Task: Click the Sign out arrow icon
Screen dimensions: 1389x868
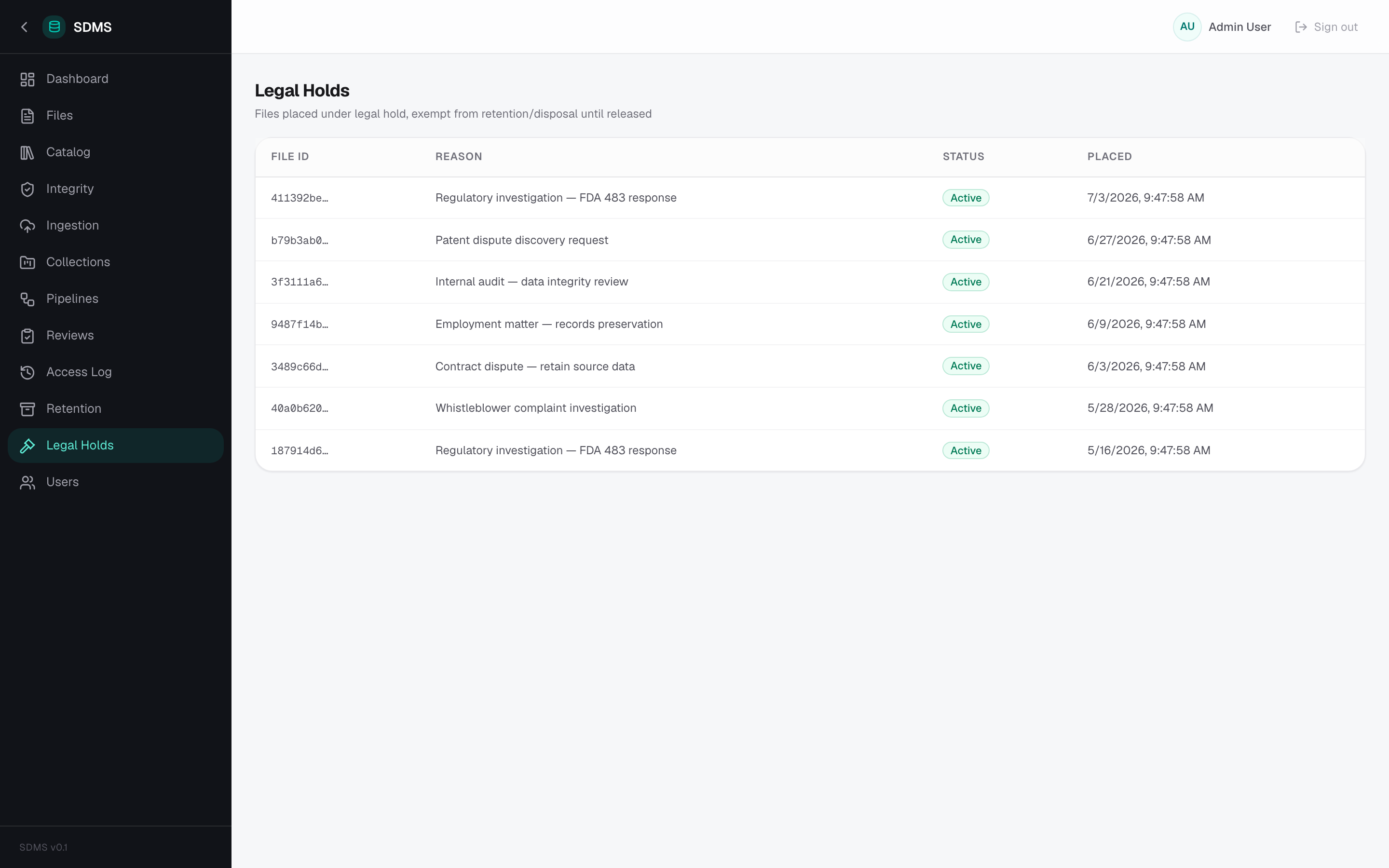Action: [1301, 27]
